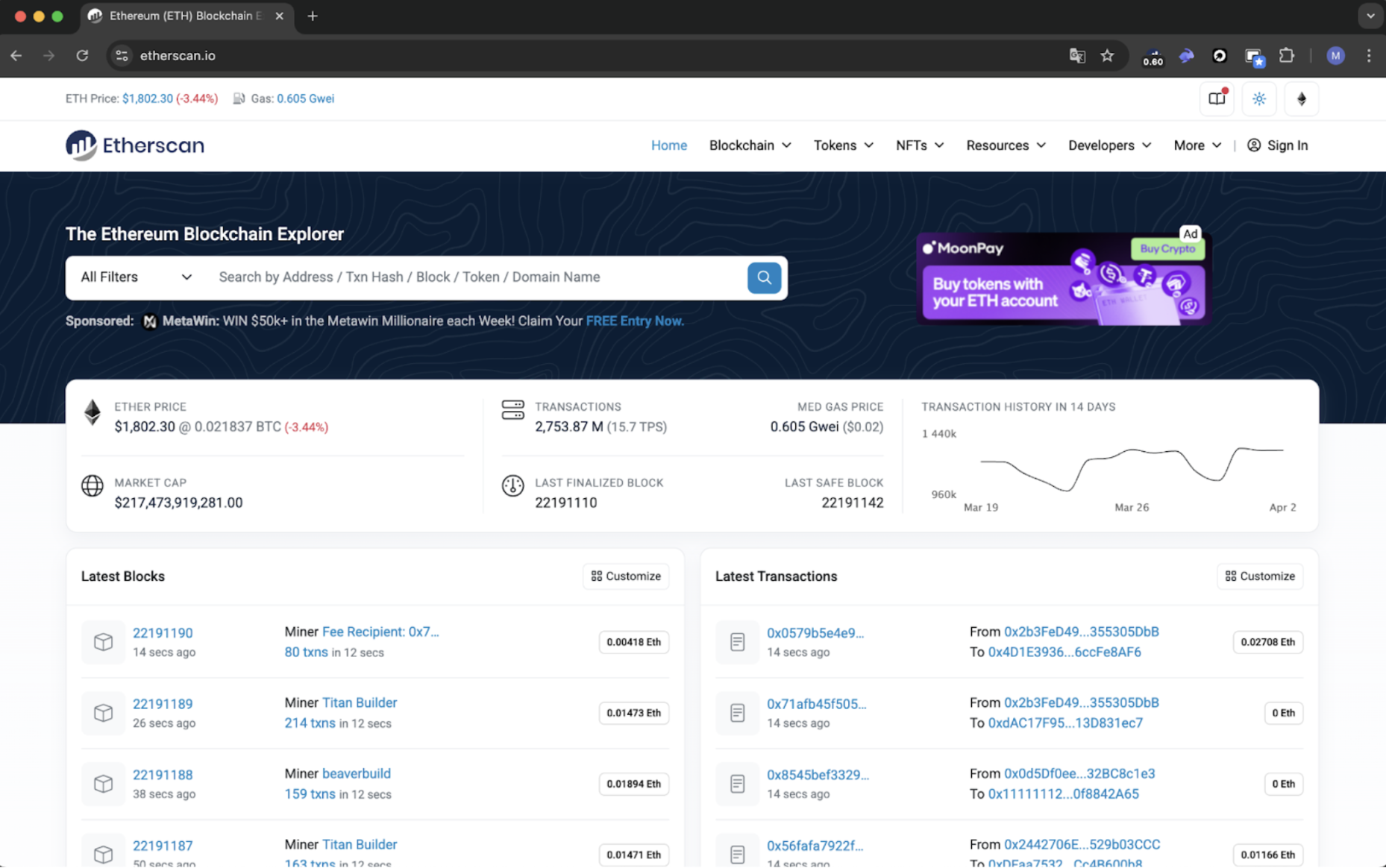Click the 0.02708 Eth amount badge
Screen dimensions: 1386x868
pos(1267,642)
